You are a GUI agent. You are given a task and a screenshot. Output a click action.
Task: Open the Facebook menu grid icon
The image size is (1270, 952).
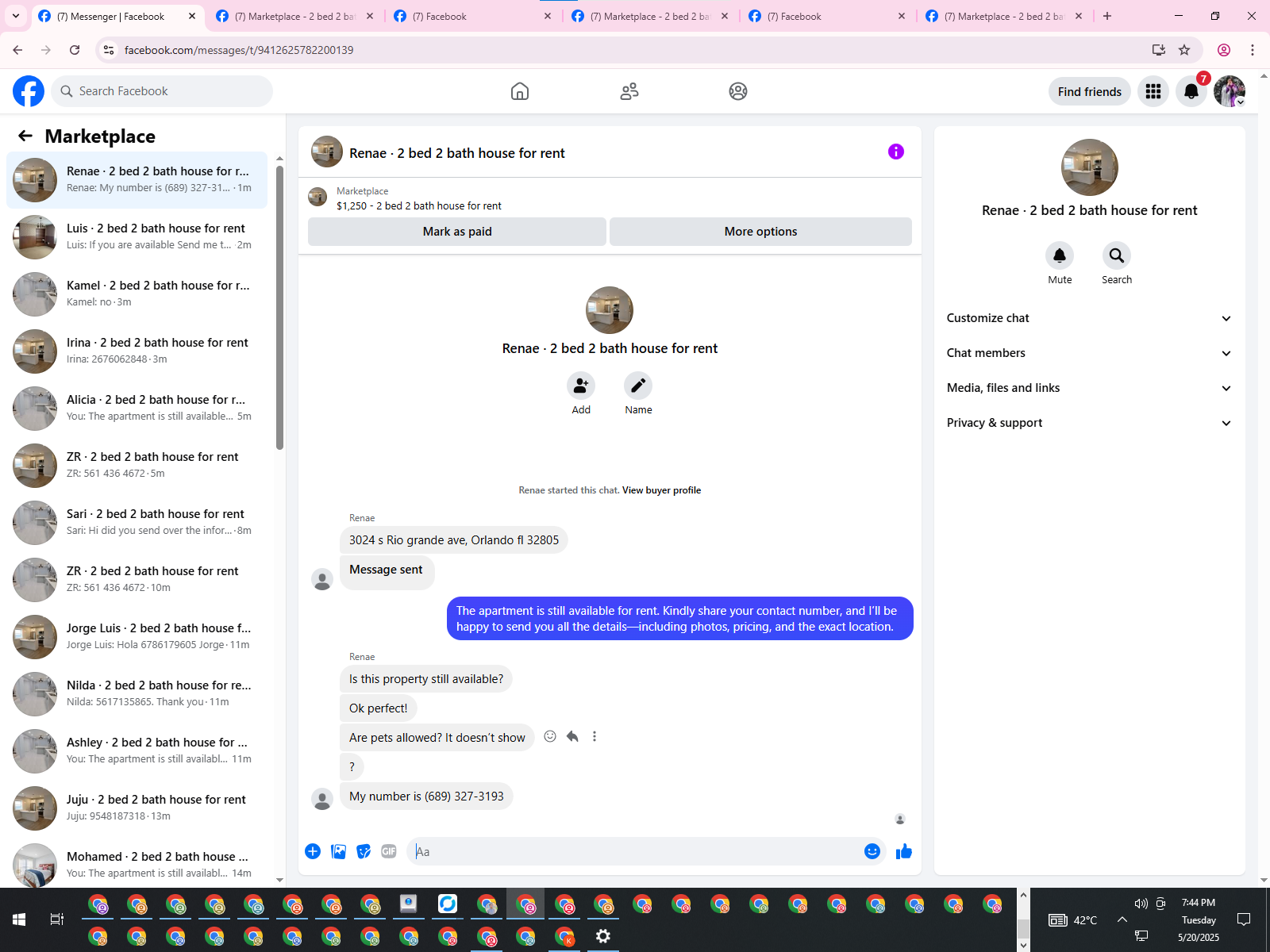coord(1153,91)
